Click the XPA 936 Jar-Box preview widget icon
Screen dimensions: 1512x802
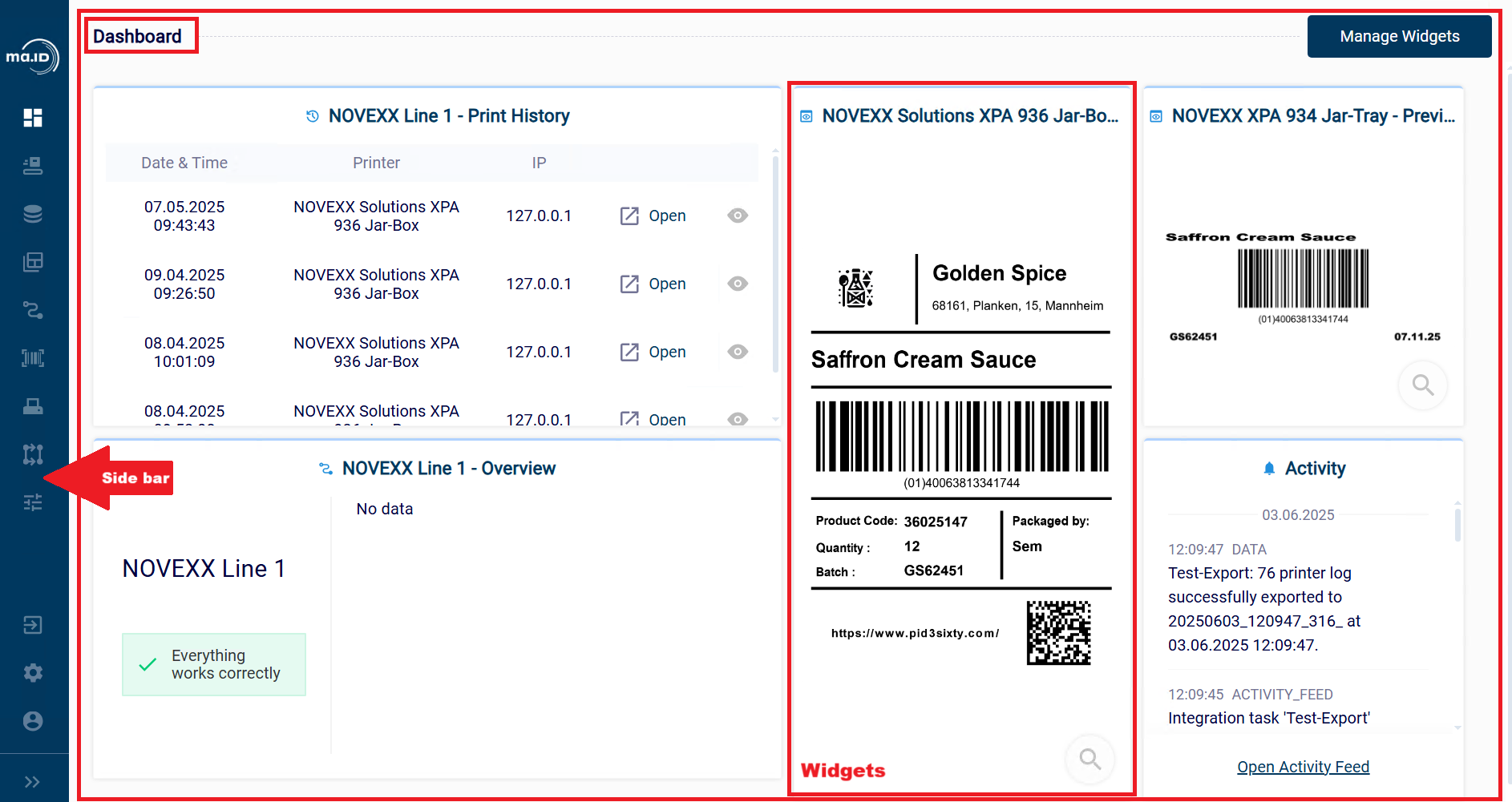coord(807,117)
